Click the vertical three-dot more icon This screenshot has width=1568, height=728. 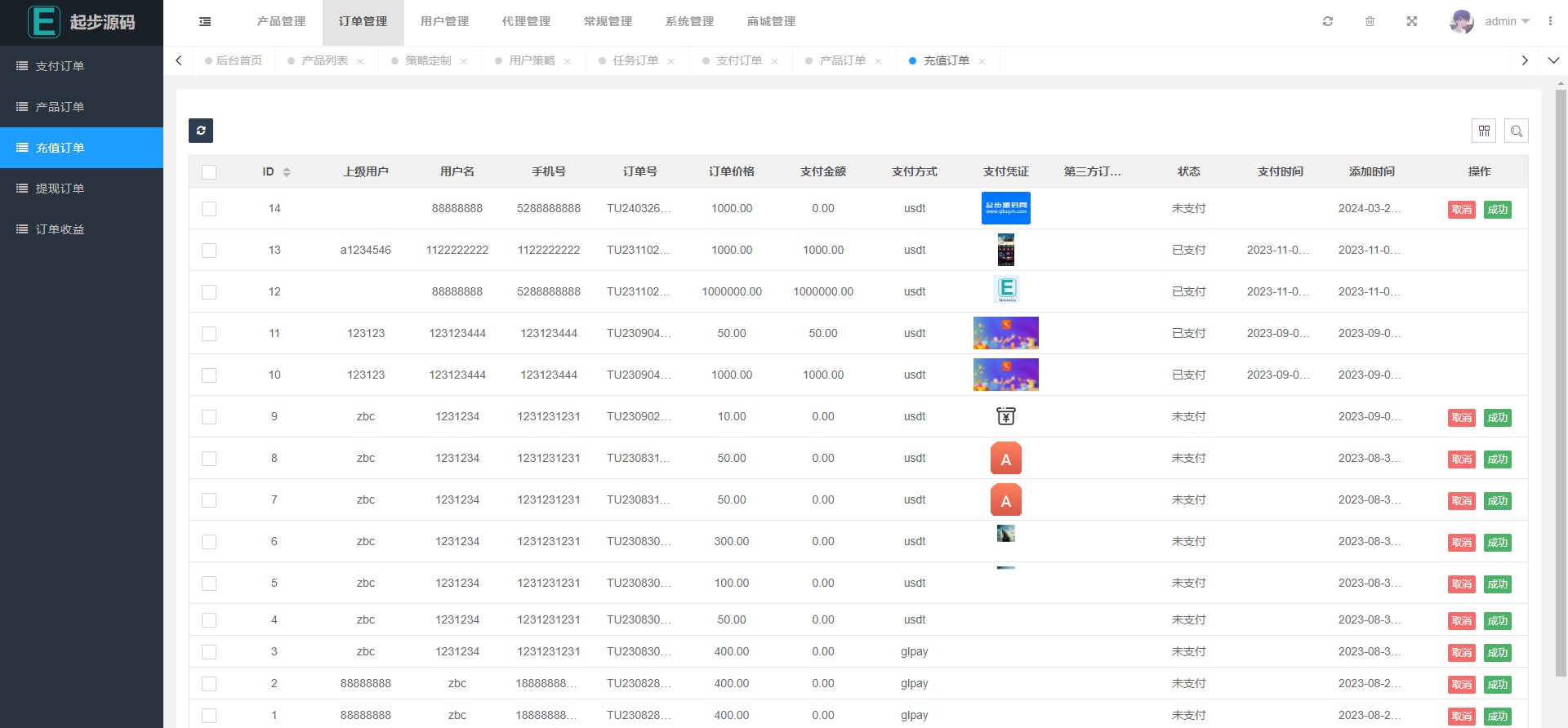[x=1550, y=21]
